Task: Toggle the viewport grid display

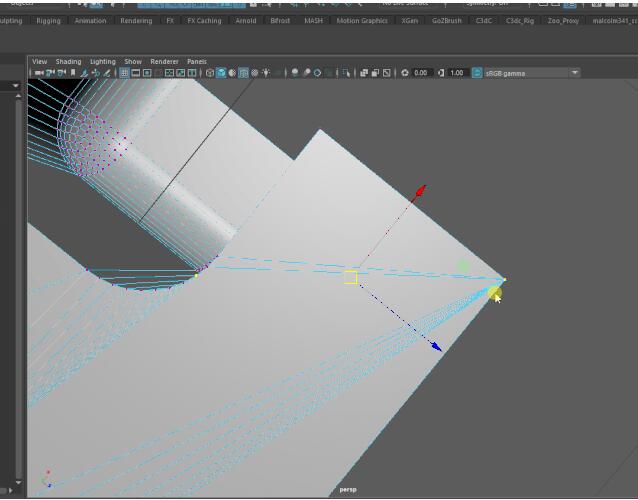Action: 124,73
